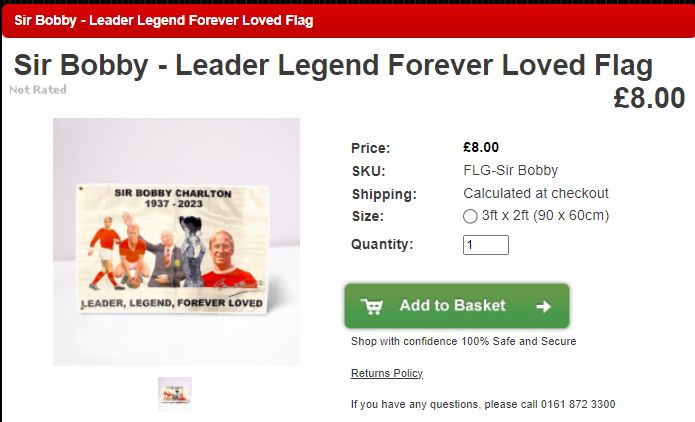The width and height of the screenshot is (695, 422).
Task: Click the 'FLG-Sir Bobby' SKU value
Action: coord(511,170)
